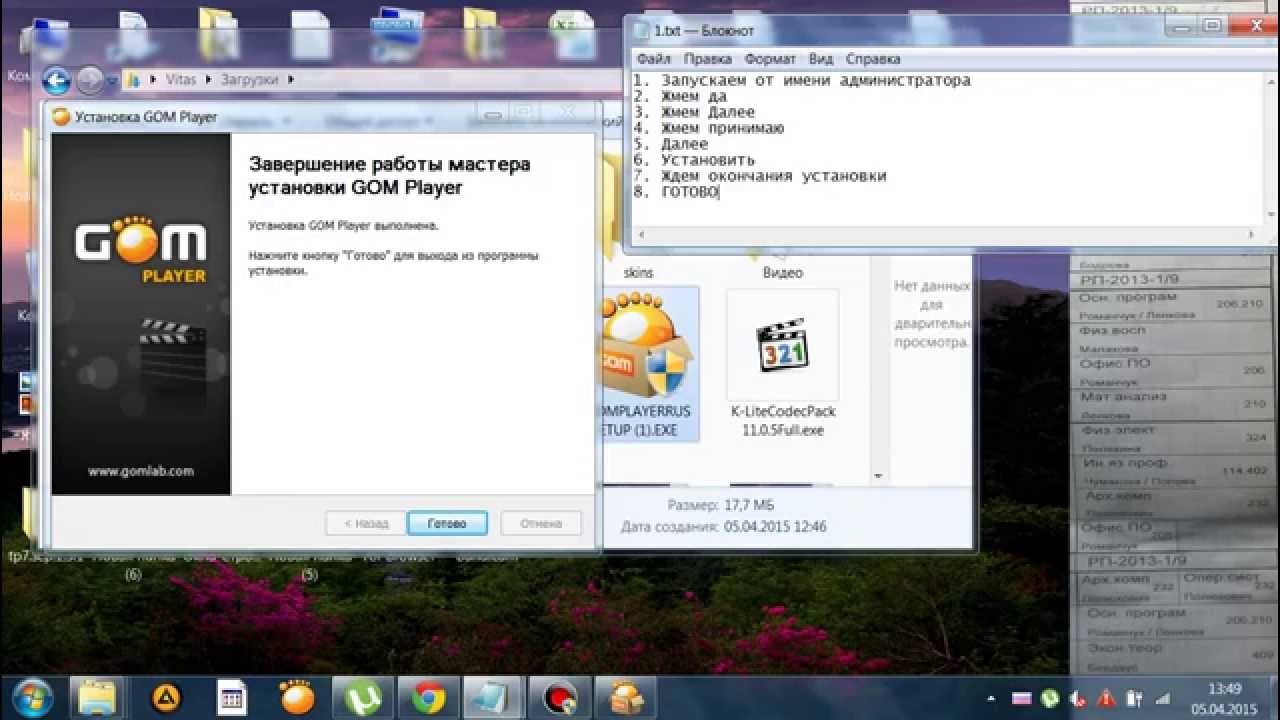1280x720 pixels.
Task: Open the Формат menu in Notepad
Action: [770, 59]
